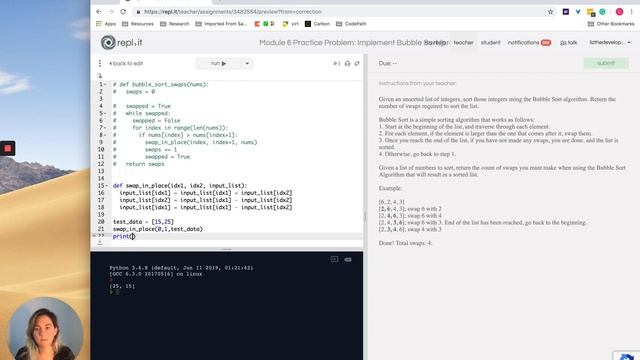This screenshot has width=640, height=360.
Task: Click the dark blue extension icon
Action: pyautogui.click(x=565, y=12)
